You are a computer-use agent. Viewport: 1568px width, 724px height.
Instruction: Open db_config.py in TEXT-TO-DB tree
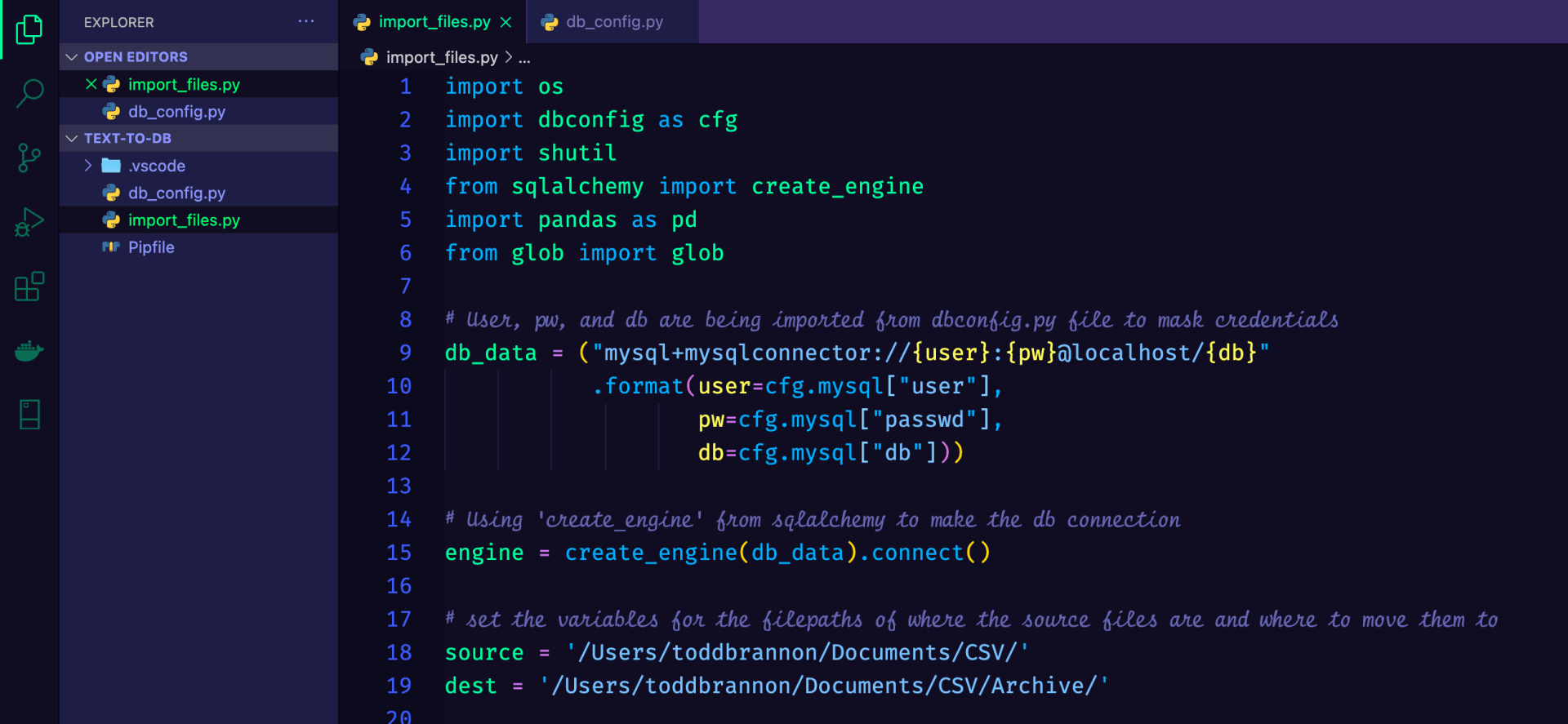click(x=198, y=193)
